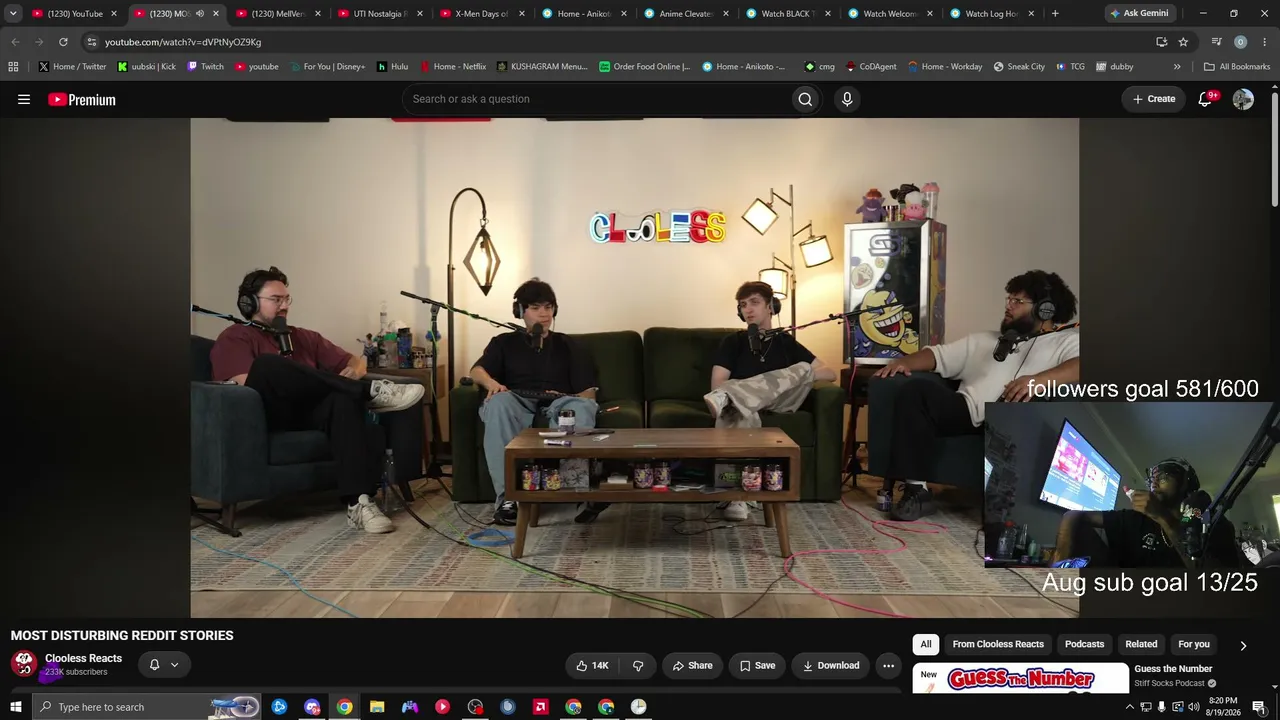Click the address bar URL

coord(183,42)
